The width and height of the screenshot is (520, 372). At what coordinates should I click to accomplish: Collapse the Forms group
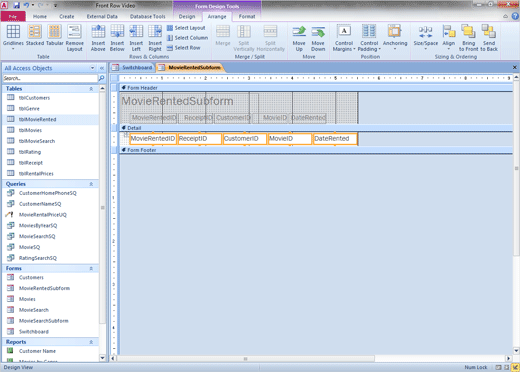point(91,268)
